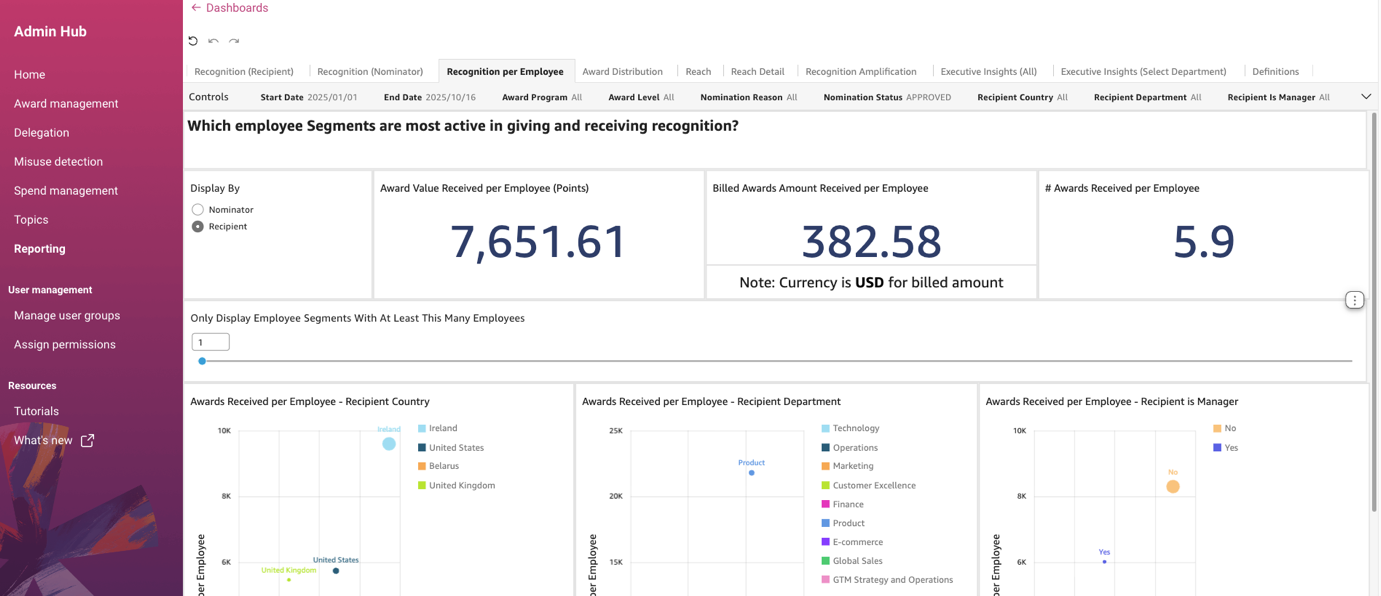Open the Recipient Country filter dropdown
Viewport: 1381px width, 596px height.
click(x=1021, y=97)
